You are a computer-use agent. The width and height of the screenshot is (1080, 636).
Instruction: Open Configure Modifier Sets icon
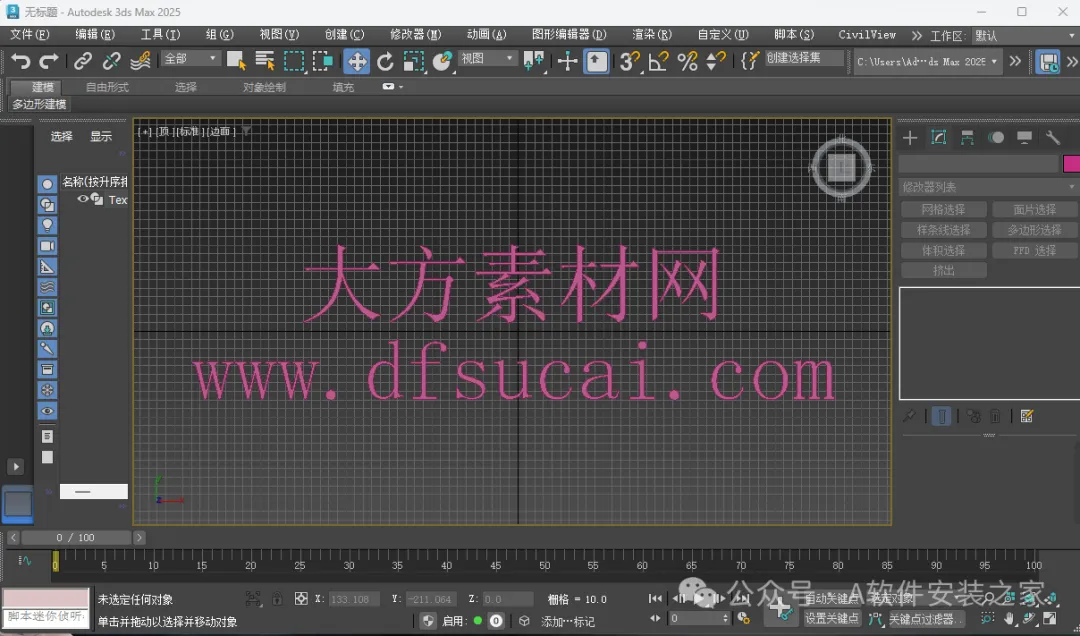1027,416
